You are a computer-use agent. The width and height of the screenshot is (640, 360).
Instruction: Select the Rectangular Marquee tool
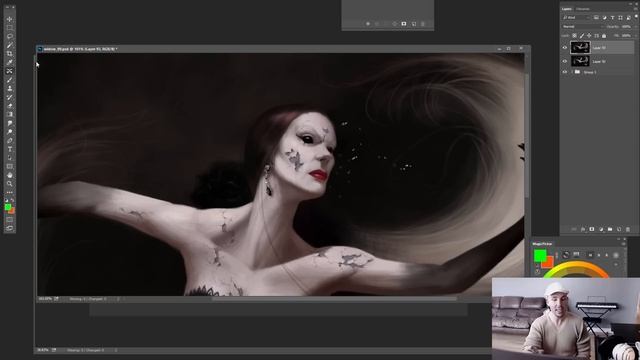(9, 27)
